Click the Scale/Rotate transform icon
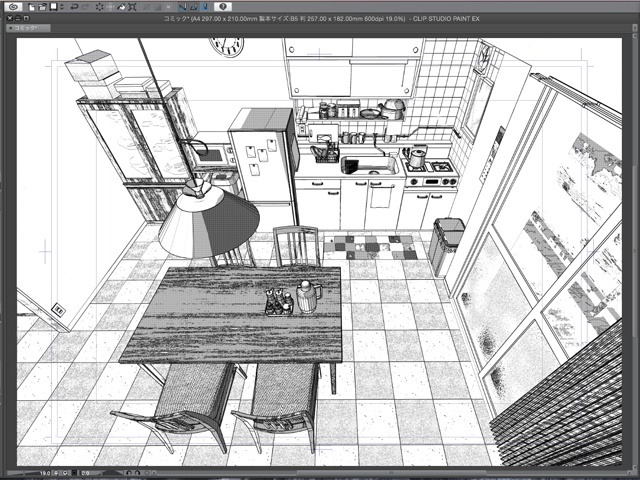Screen dimensions: 640x480 tap(132, 7)
